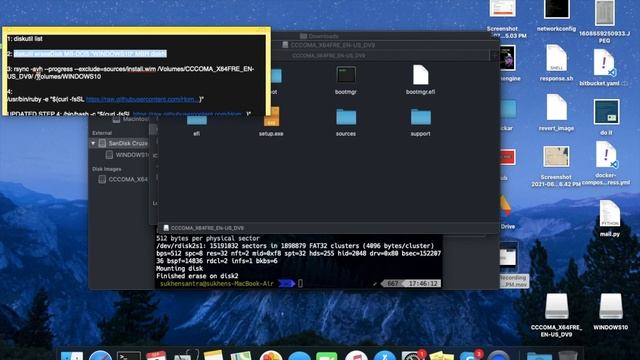Click 'Finished erase on disk2' in the Terminal
640x360 pixels.
pos(197,276)
